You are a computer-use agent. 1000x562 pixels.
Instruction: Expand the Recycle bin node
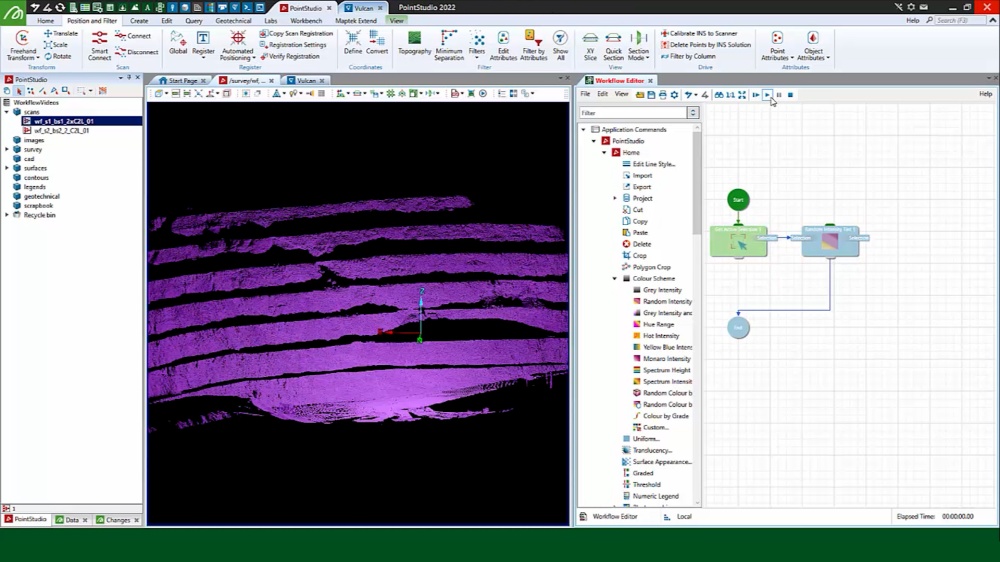click(7, 215)
